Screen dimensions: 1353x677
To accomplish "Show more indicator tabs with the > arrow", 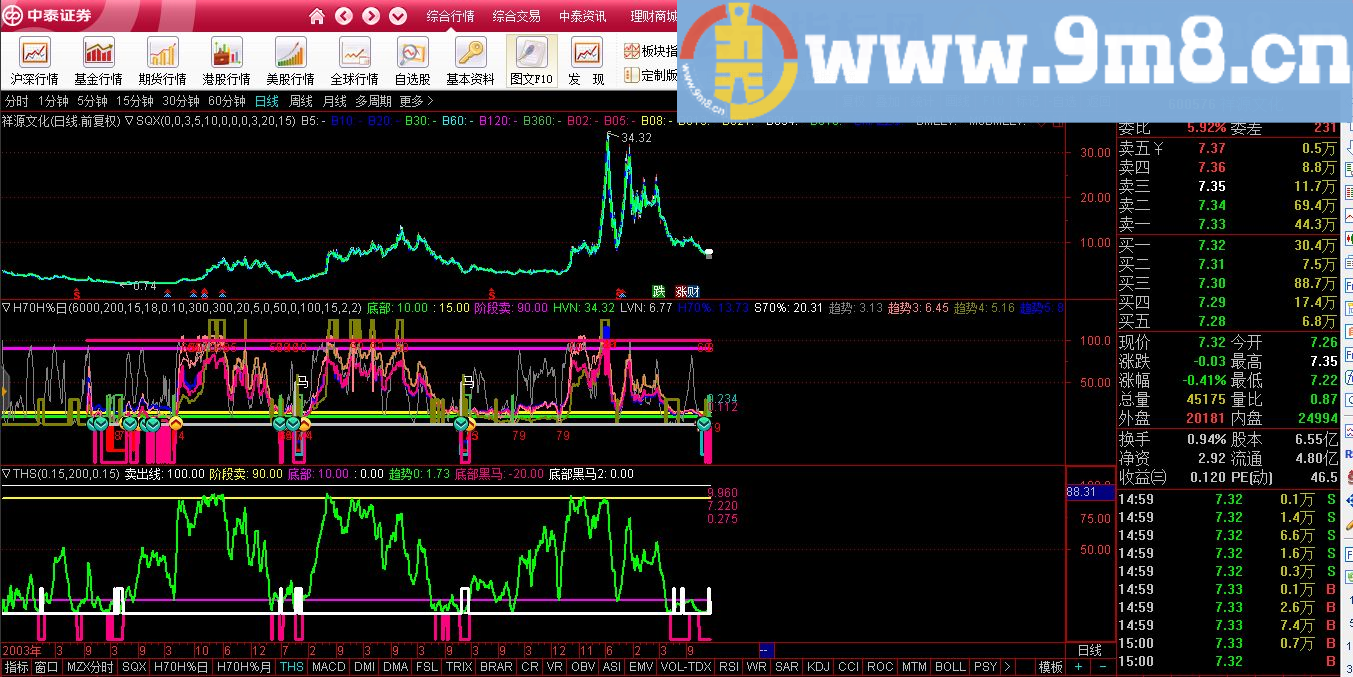I will tap(1007, 667).
